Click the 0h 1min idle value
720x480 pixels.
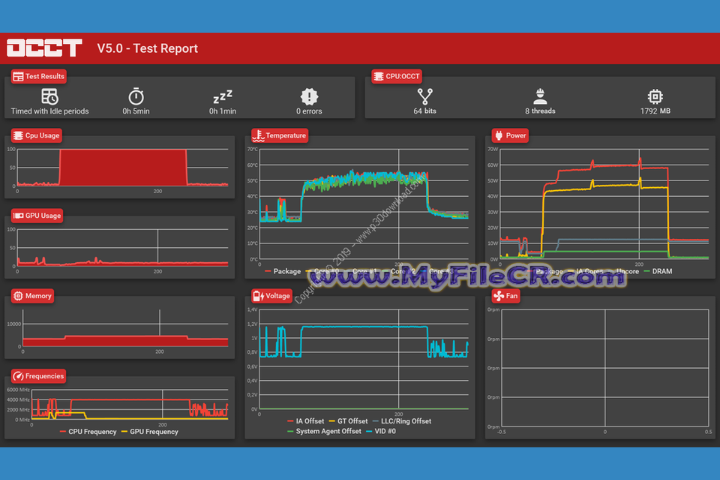(x=223, y=111)
